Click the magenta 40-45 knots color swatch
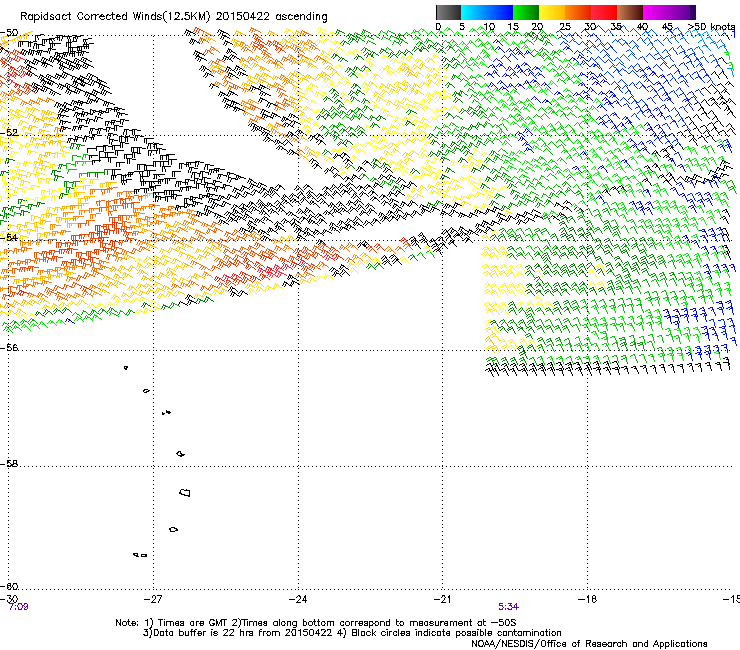 point(656,12)
